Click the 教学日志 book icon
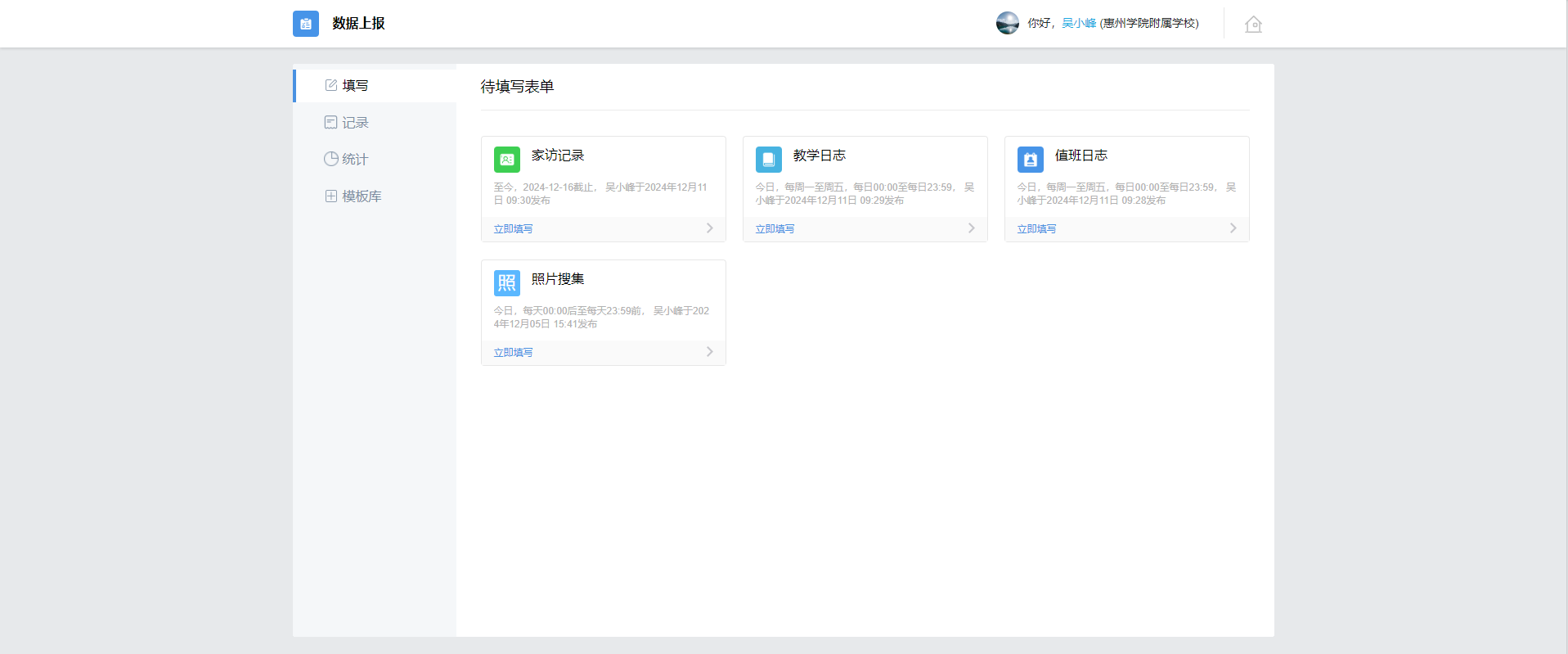The width and height of the screenshot is (1568, 654). coord(768,160)
